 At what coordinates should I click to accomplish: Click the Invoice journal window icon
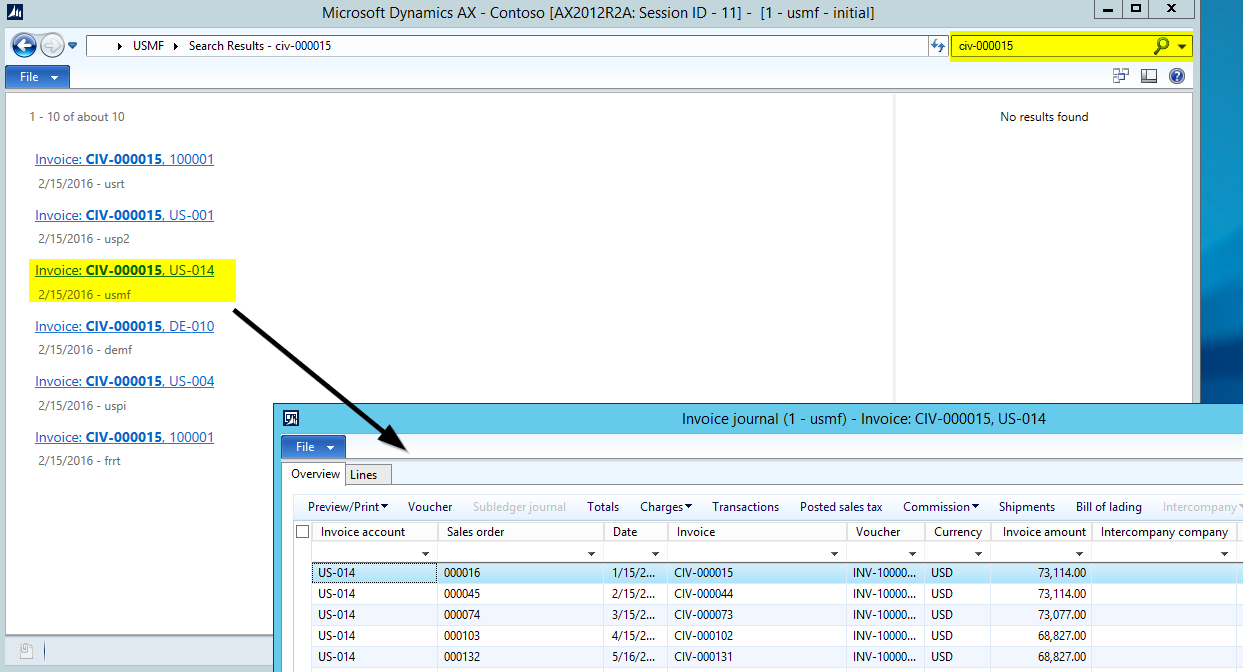[291, 419]
